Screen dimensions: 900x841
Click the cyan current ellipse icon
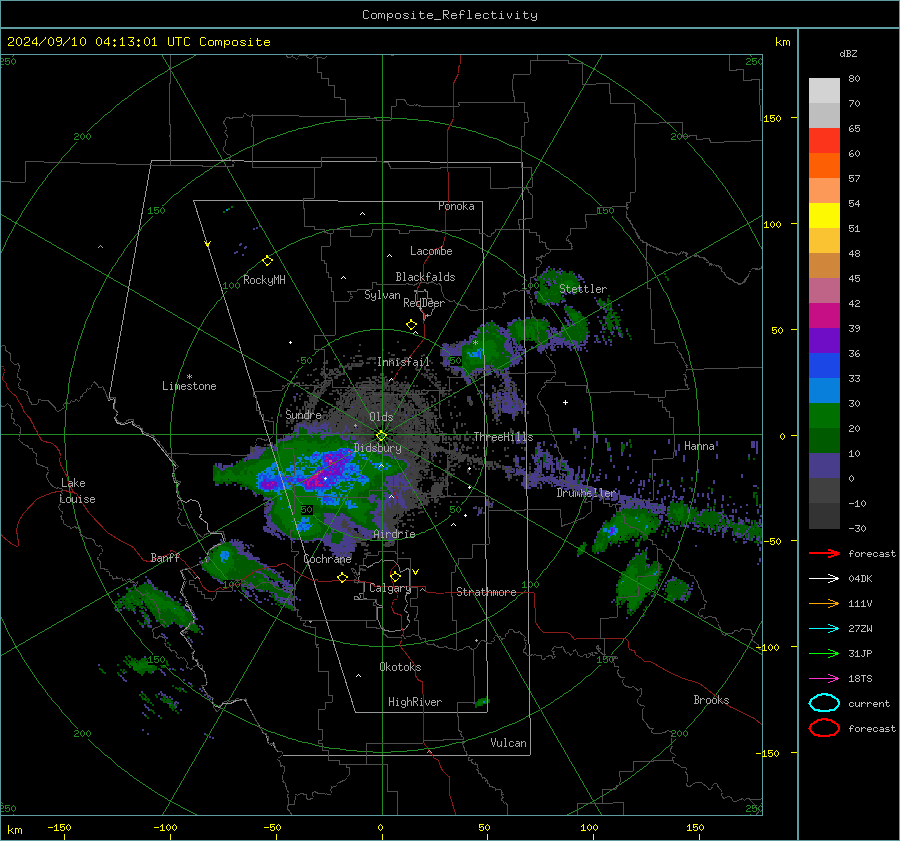[x=824, y=703]
